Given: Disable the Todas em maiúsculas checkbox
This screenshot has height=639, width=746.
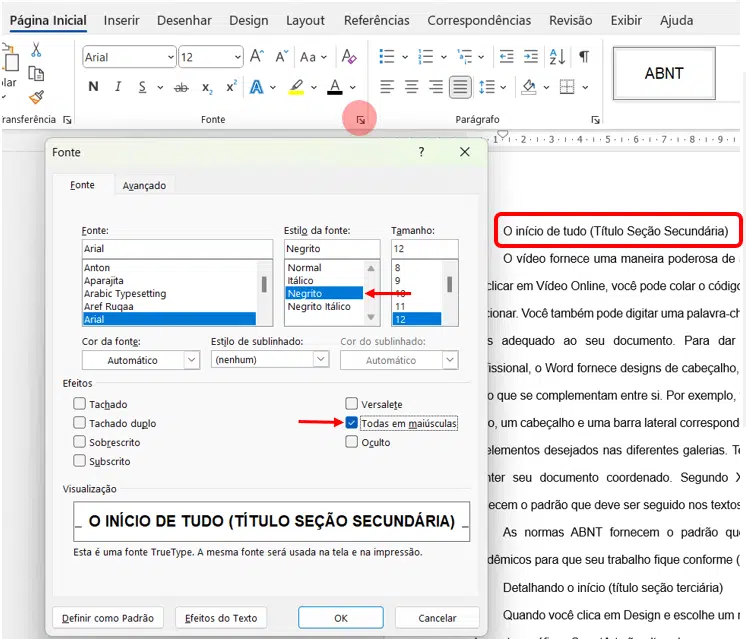Looking at the screenshot, I should click(x=352, y=423).
